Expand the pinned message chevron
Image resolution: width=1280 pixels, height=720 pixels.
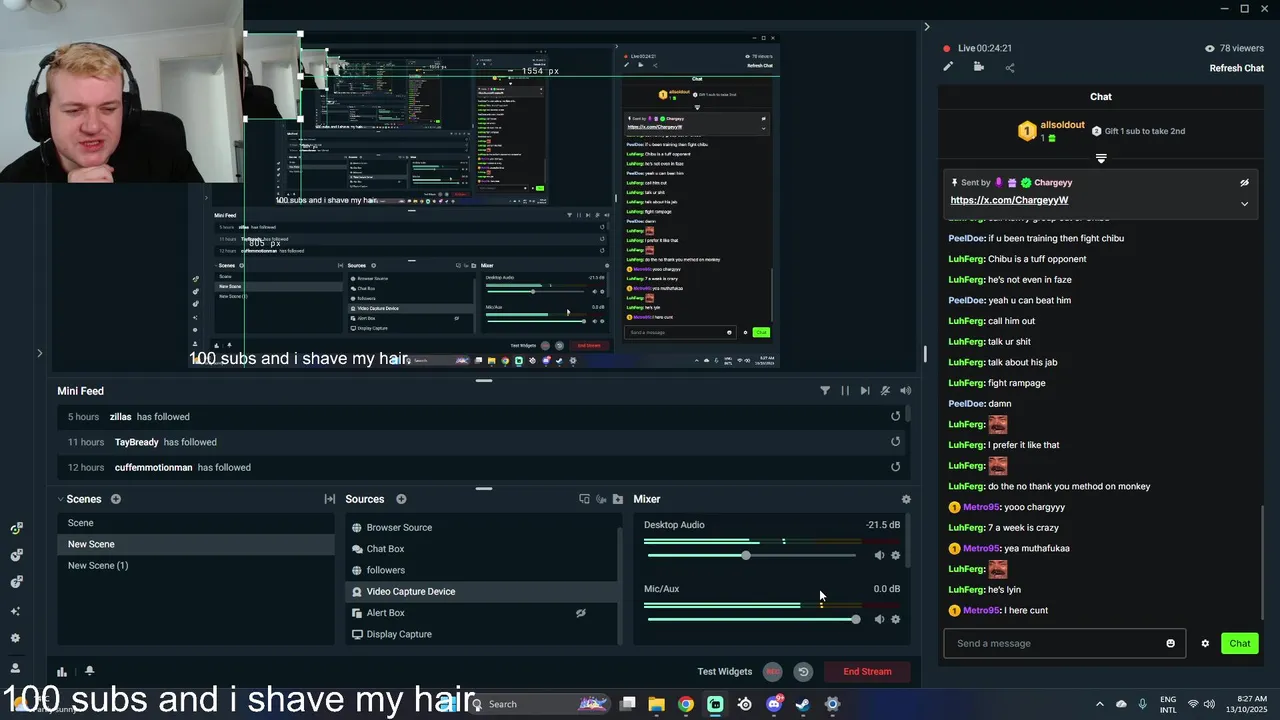1244,204
